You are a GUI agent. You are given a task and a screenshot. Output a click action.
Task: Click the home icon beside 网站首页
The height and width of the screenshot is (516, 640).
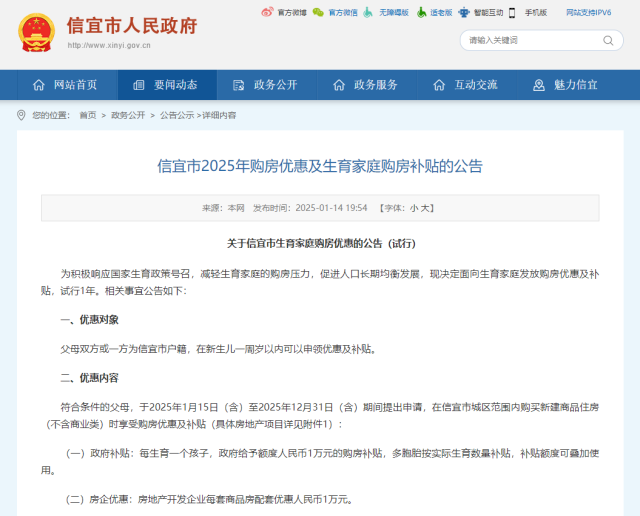(x=39, y=85)
